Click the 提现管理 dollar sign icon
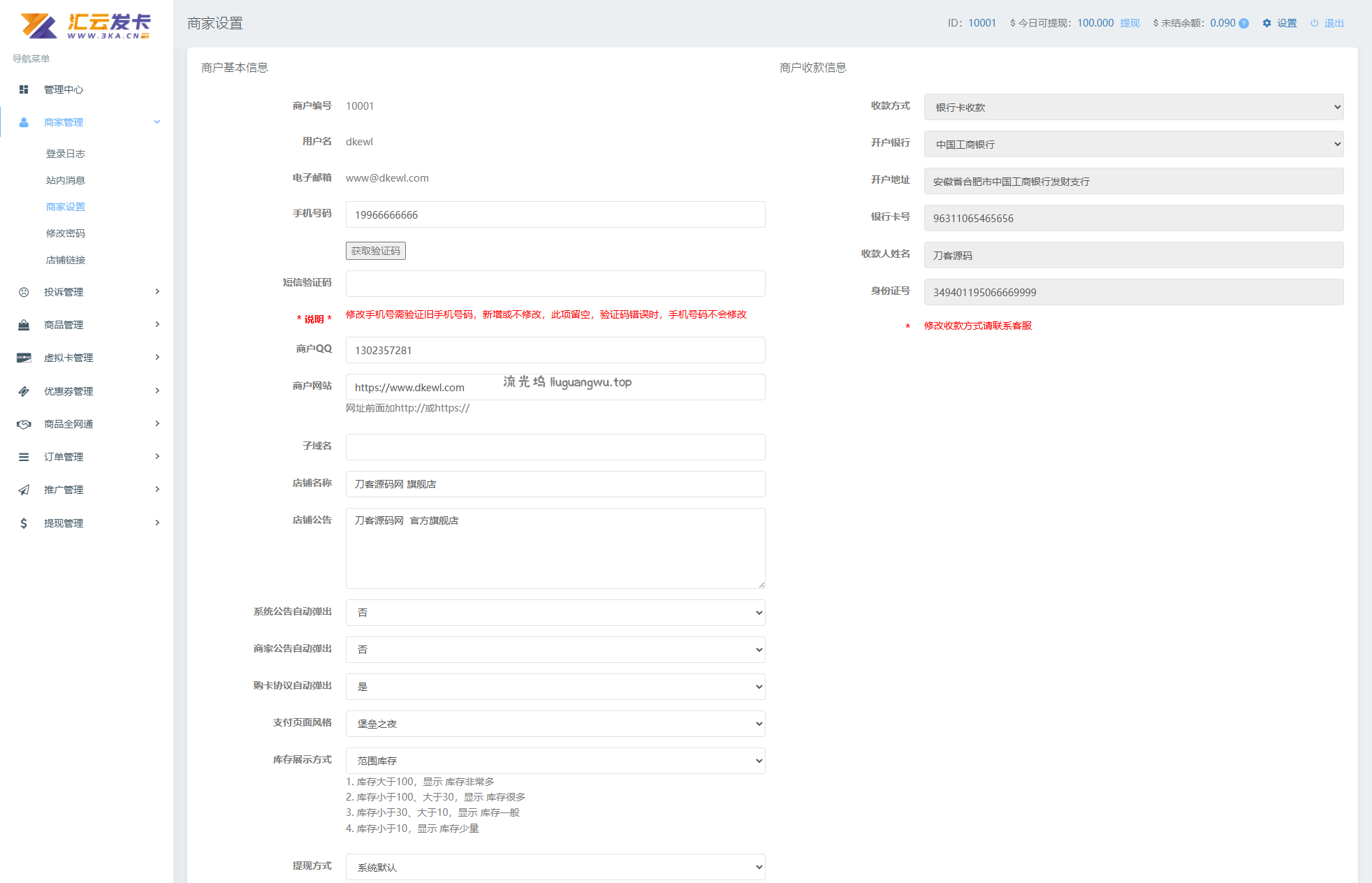The height and width of the screenshot is (883, 1372). coord(24,523)
